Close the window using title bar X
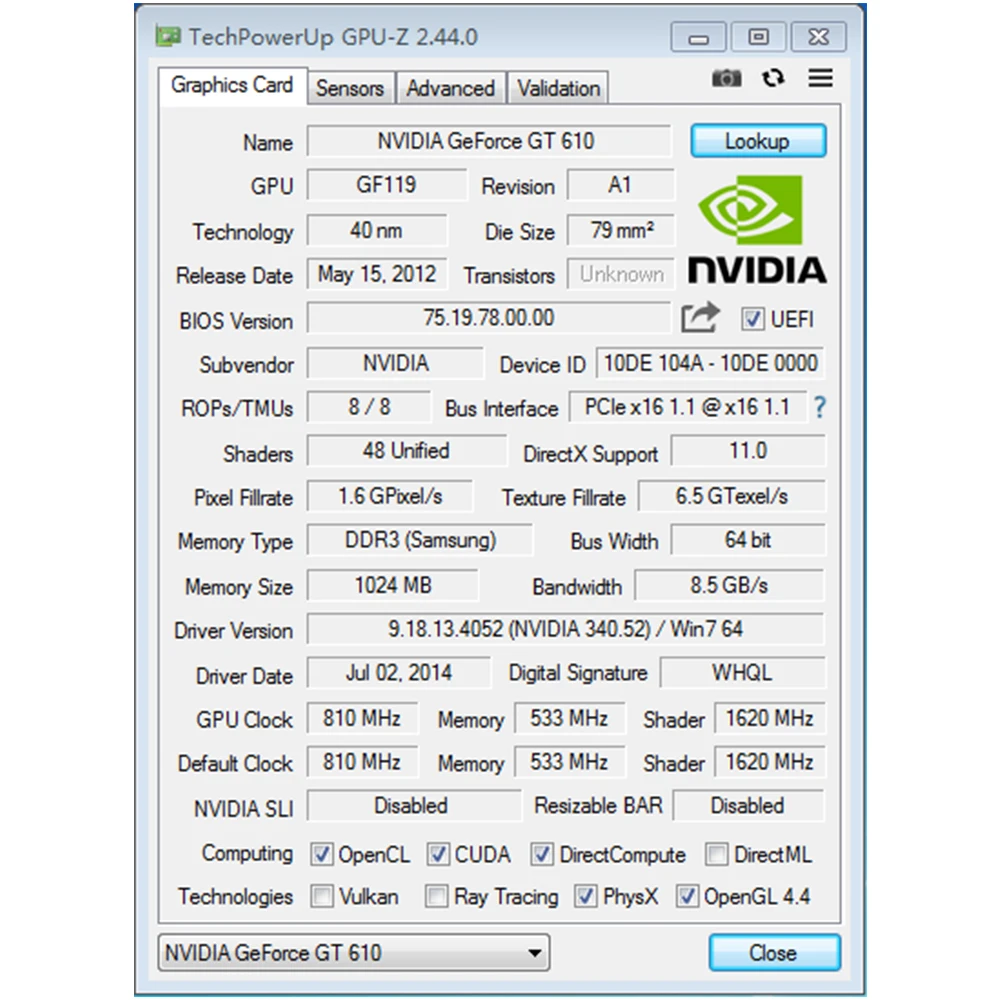Viewport: 1000px width, 1000px height. [819, 37]
